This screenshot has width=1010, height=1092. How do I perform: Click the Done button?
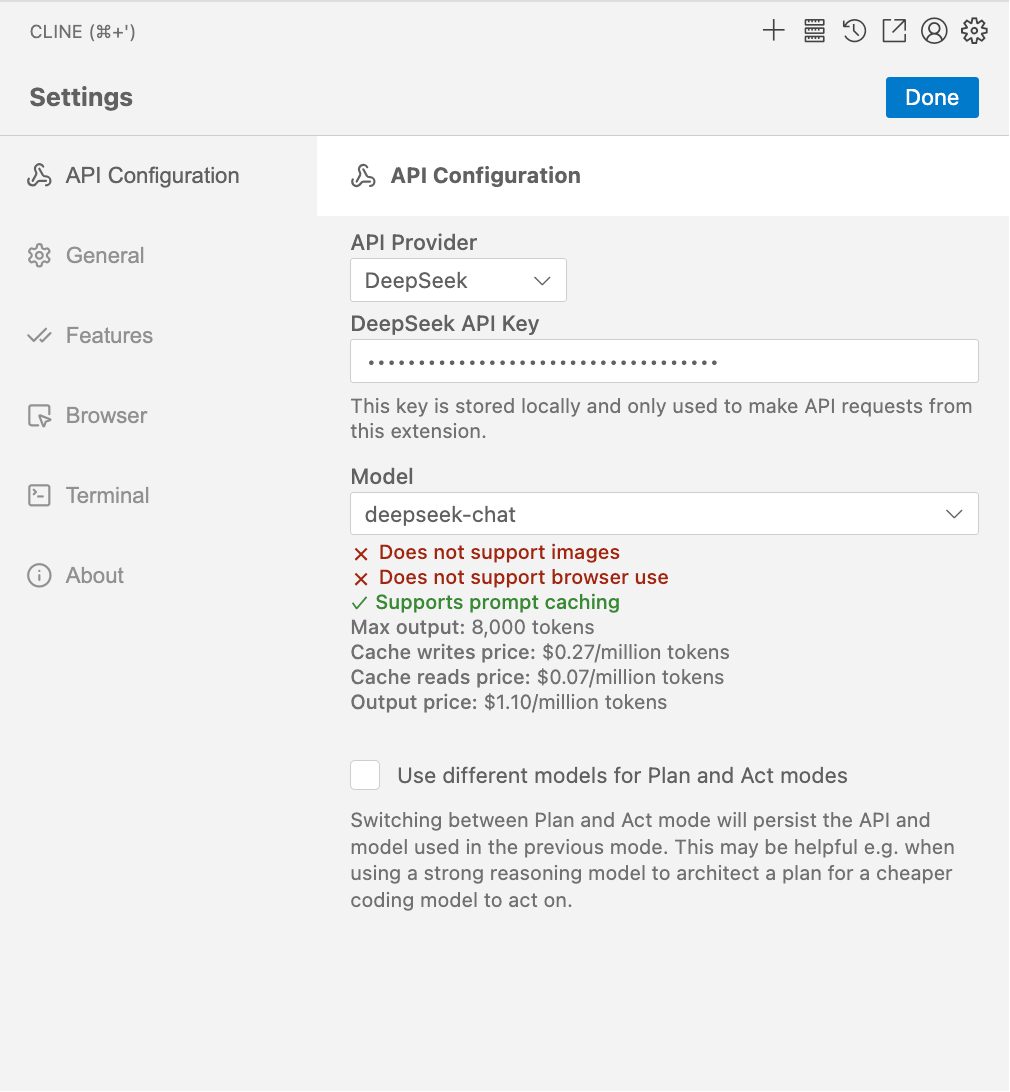(x=932, y=98)
